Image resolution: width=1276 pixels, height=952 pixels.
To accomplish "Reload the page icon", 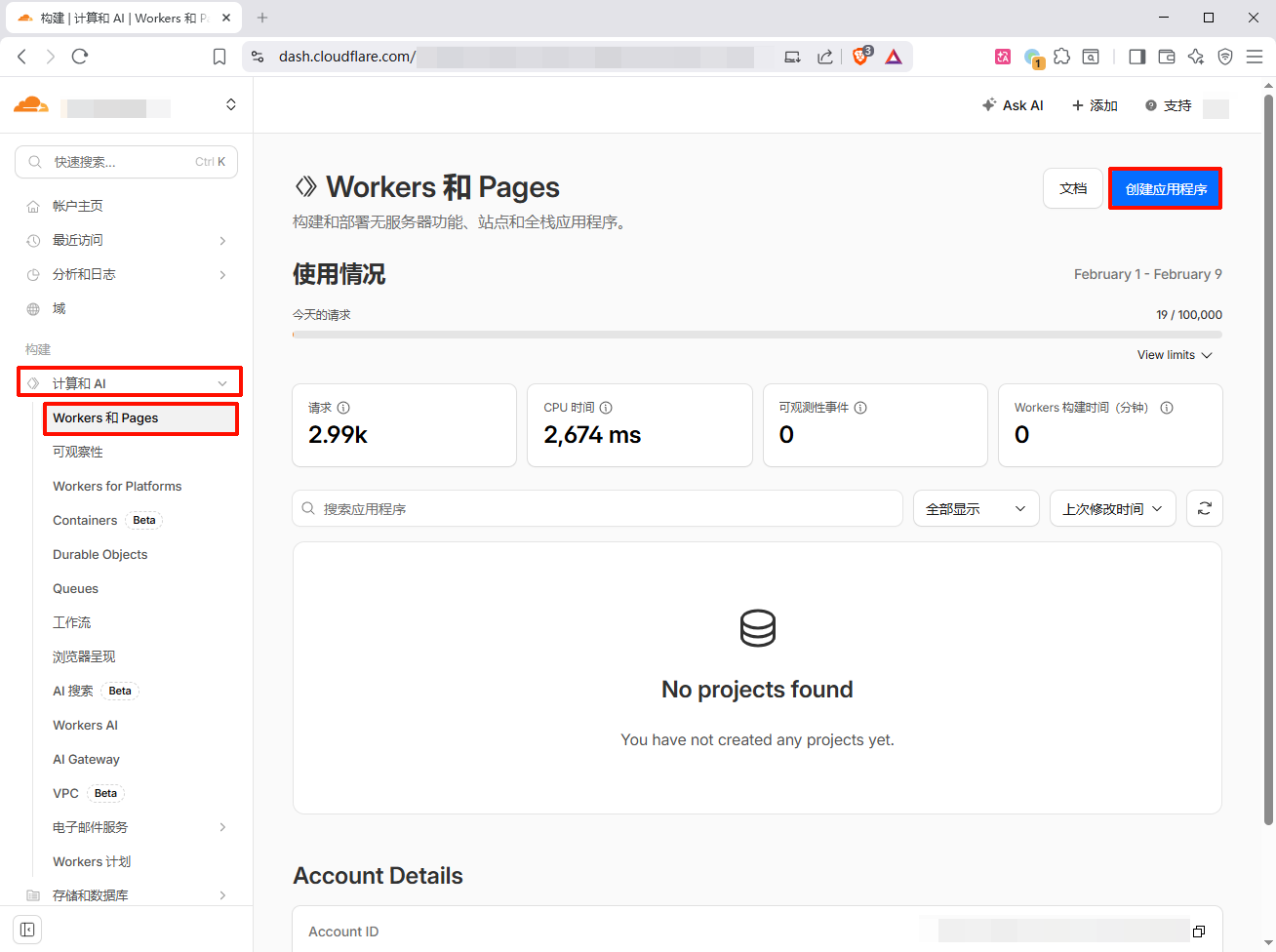I will [80, 57].
